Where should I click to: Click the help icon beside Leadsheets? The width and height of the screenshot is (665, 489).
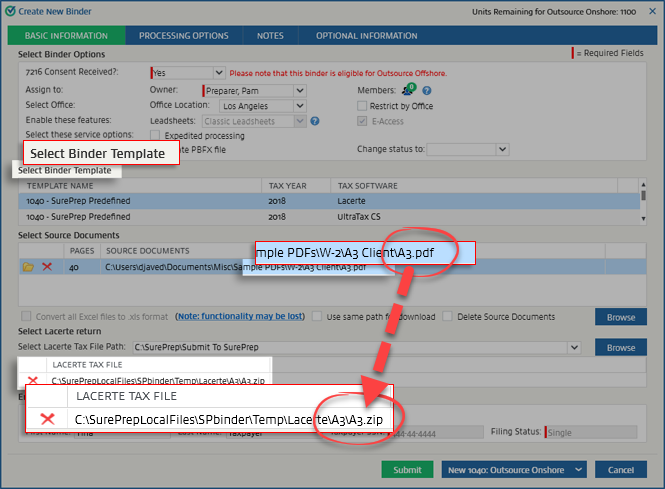[315, 121]
